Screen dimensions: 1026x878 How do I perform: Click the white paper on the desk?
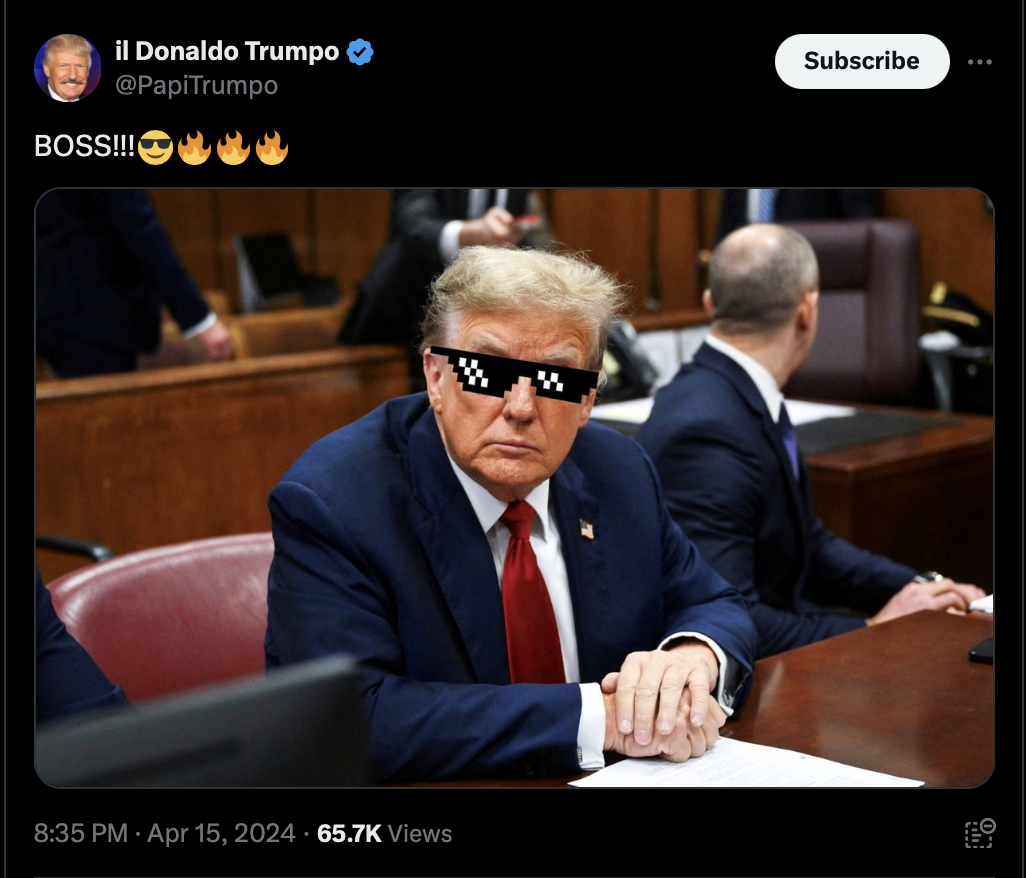point(746,765)
